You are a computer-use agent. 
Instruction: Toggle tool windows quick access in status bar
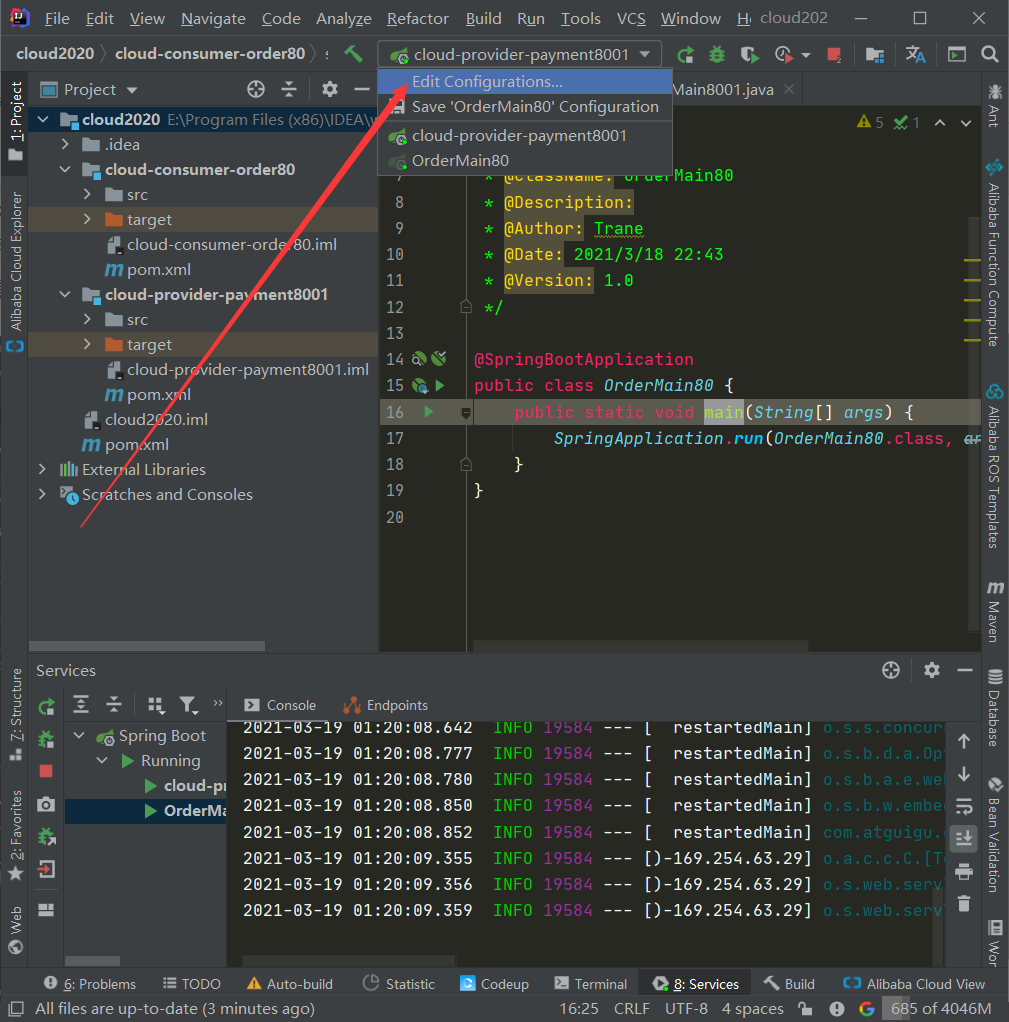16,1009
